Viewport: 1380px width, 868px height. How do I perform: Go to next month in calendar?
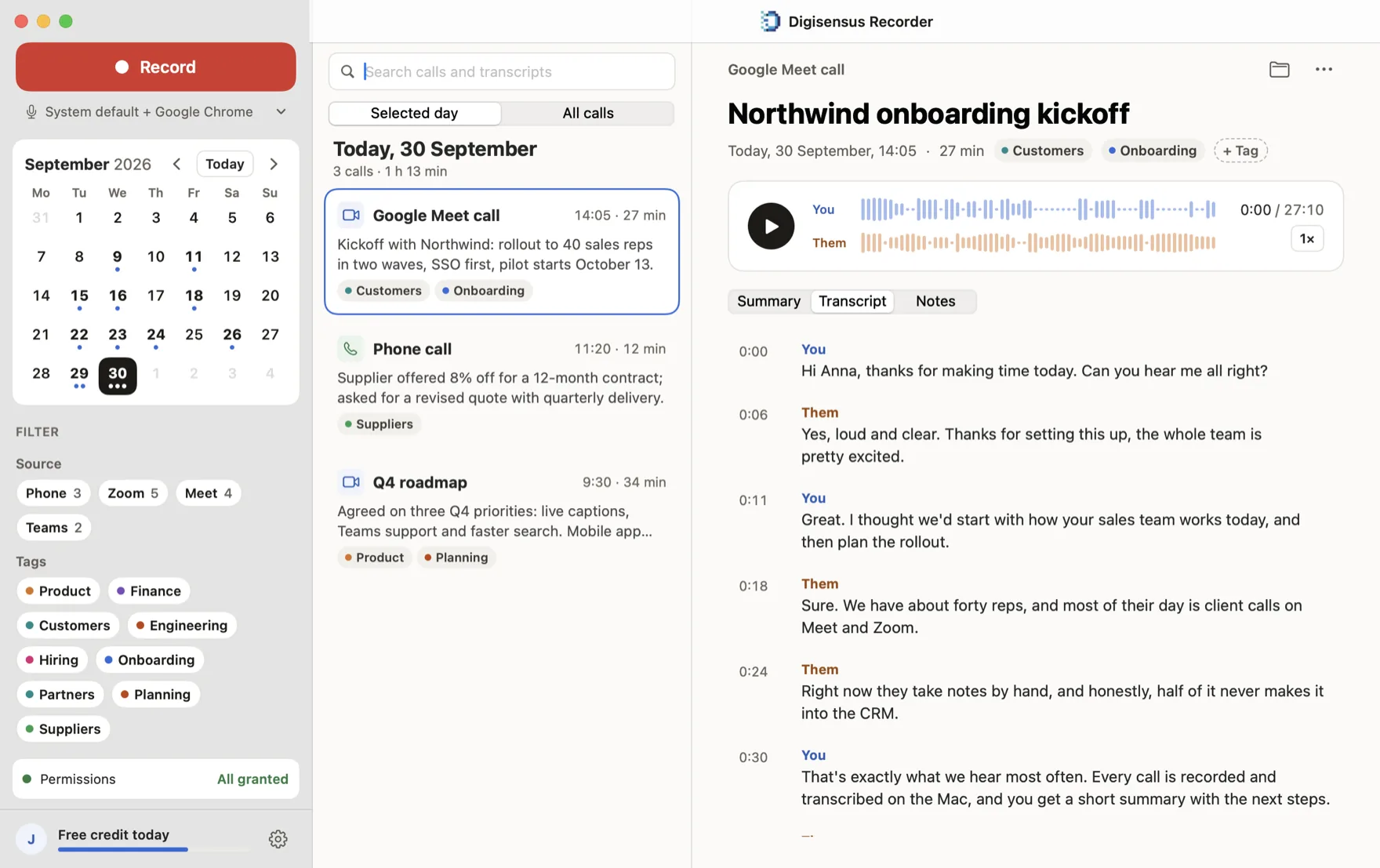point(274,164)
